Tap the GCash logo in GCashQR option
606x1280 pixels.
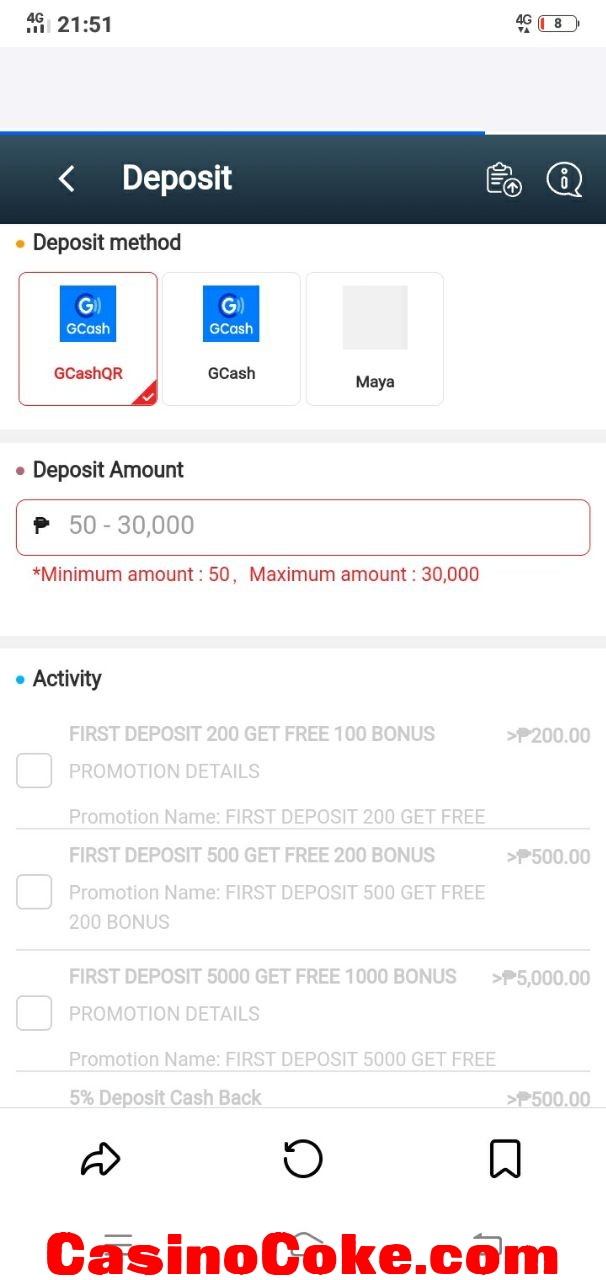88,314
